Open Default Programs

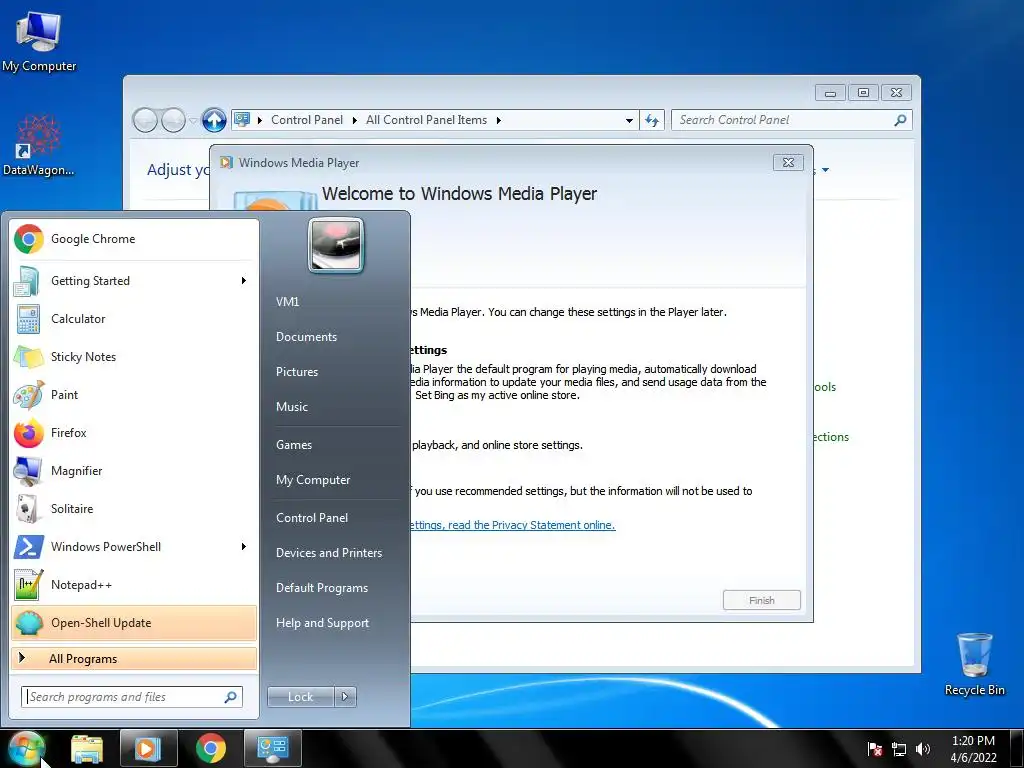(322, 588)
